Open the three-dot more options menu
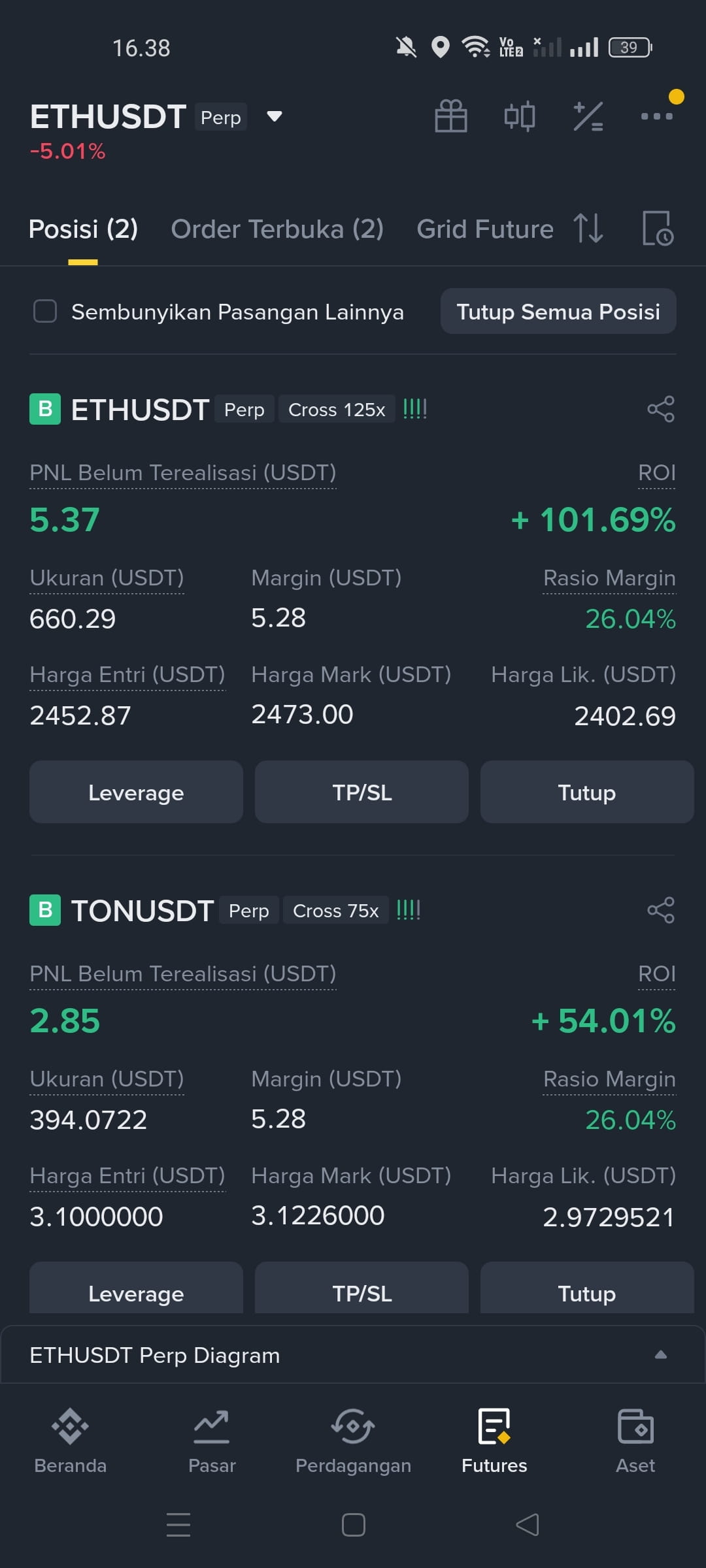This screenshot has height=1568, width=706. [x=657, y=116]
